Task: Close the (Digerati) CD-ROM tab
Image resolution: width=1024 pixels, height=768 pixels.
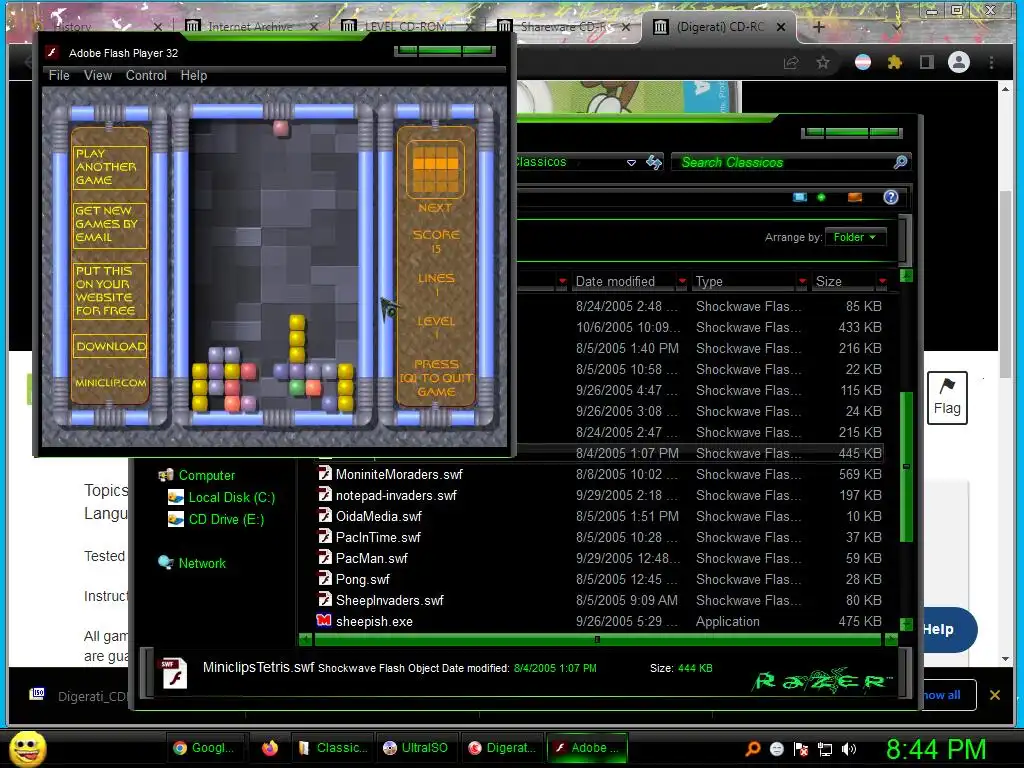Action: 781,27
